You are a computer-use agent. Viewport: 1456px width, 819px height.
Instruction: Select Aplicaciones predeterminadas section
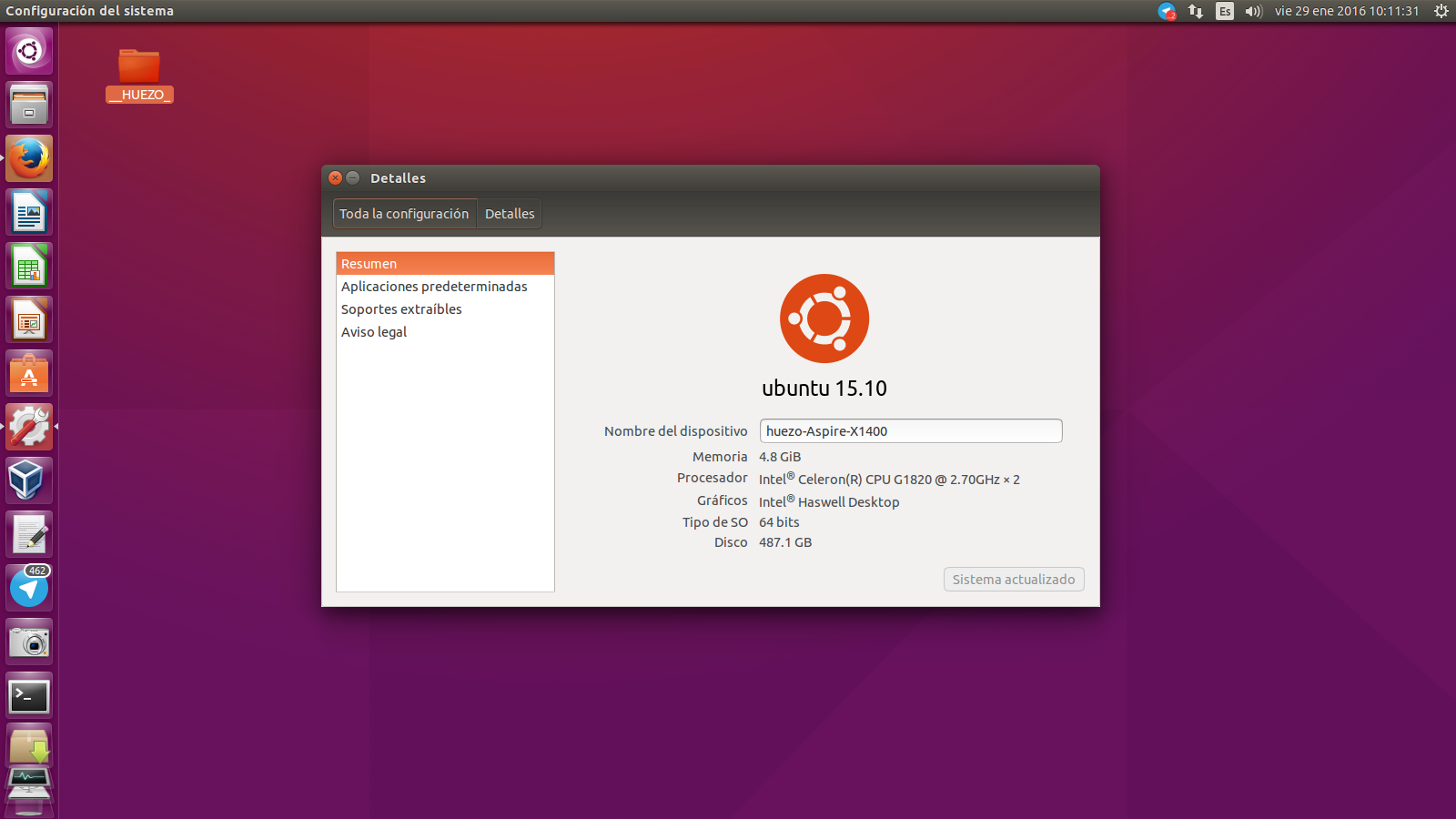(x=445, y=287)
